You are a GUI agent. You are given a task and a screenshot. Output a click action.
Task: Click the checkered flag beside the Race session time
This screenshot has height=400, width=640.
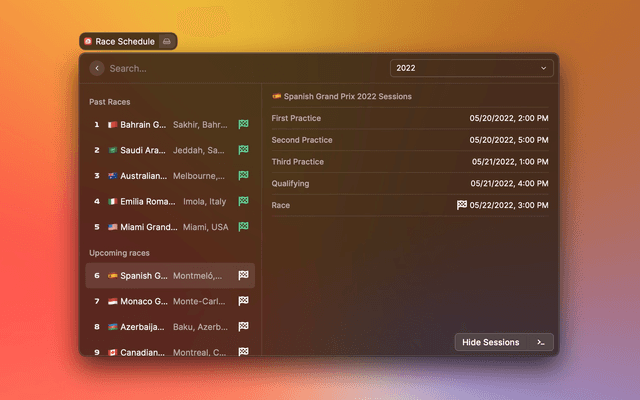pos(462,205)
